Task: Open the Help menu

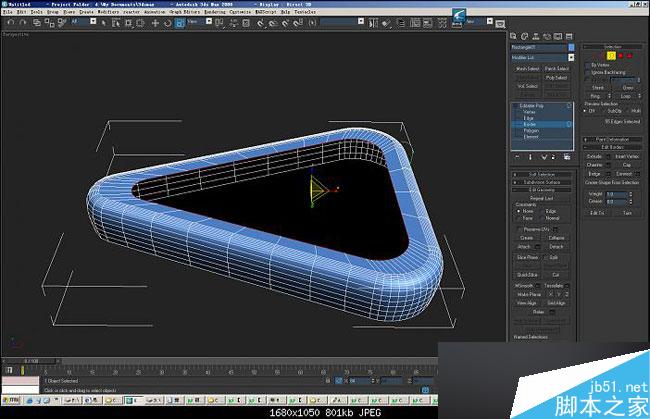Action: click(x=285, y=12)
